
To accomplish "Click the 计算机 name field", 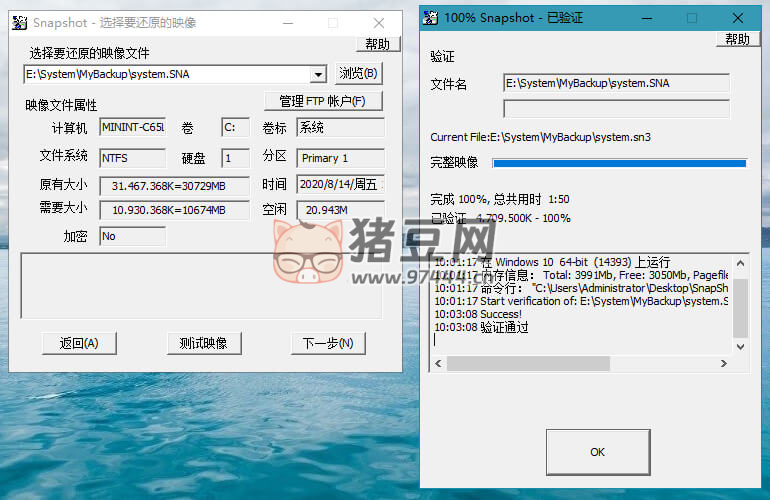I will click(132, 128).
